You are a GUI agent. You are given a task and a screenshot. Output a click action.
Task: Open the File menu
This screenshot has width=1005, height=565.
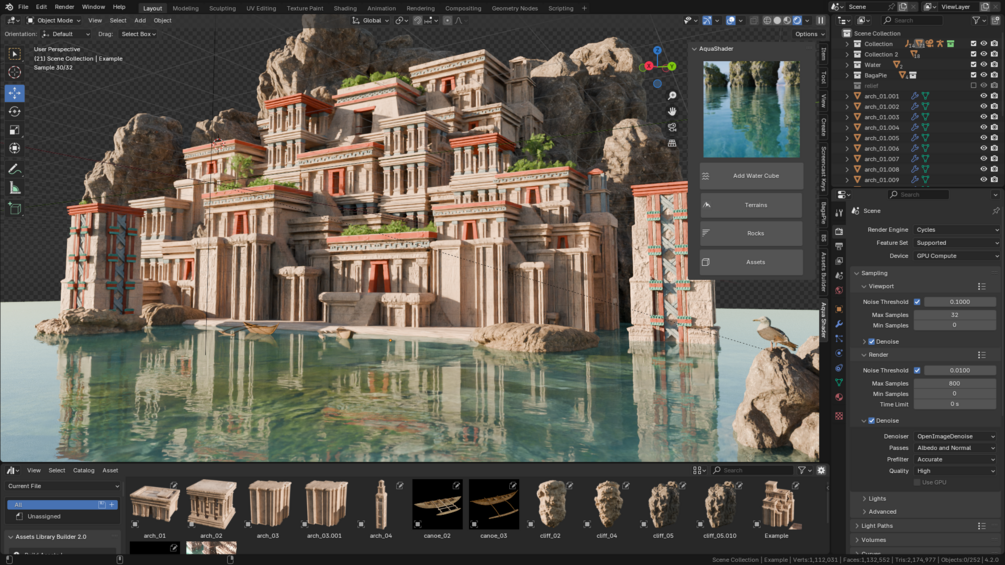point(23,7)
